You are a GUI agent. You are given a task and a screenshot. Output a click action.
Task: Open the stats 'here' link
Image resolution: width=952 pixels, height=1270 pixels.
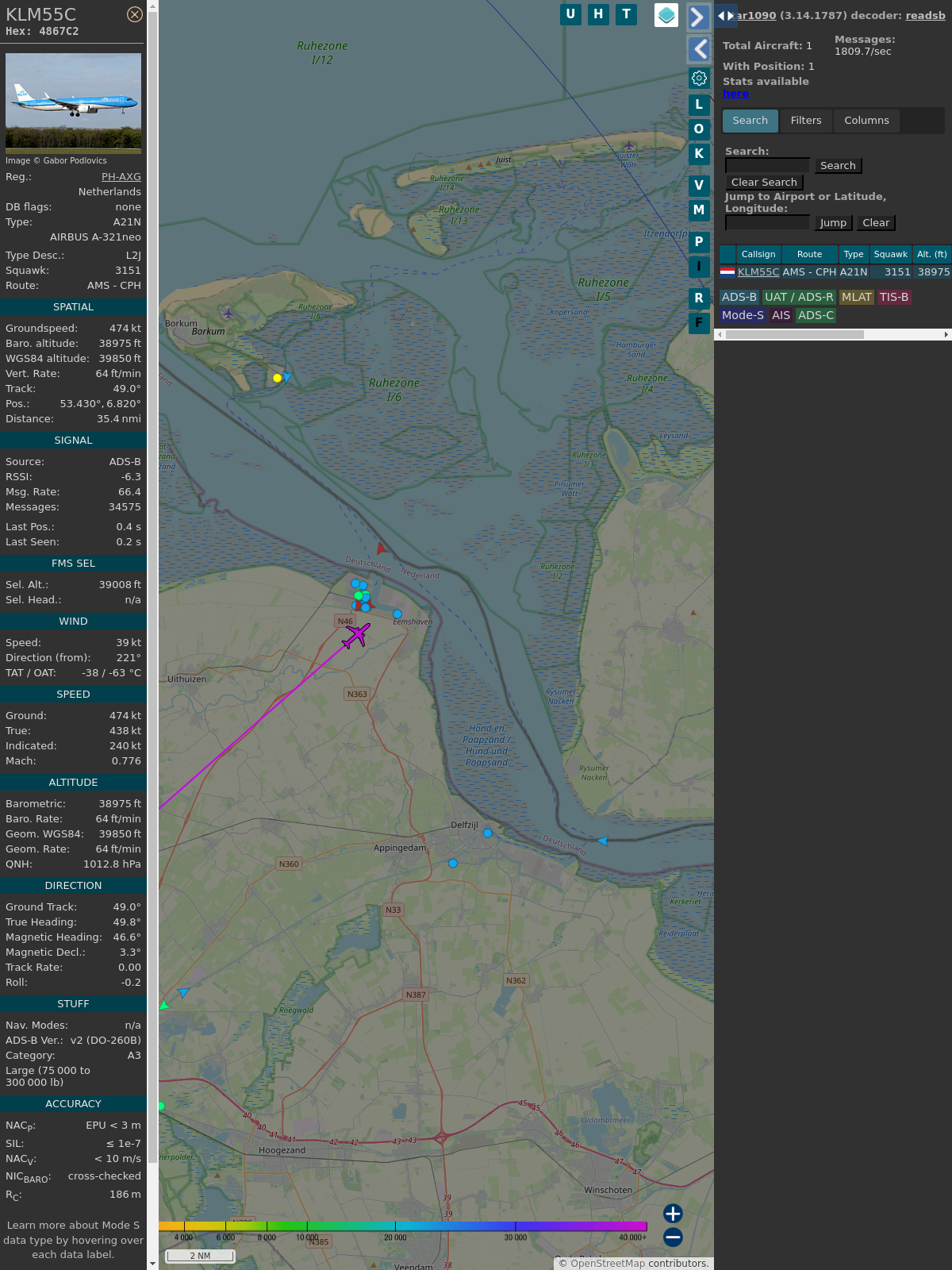tap(735, 94)
